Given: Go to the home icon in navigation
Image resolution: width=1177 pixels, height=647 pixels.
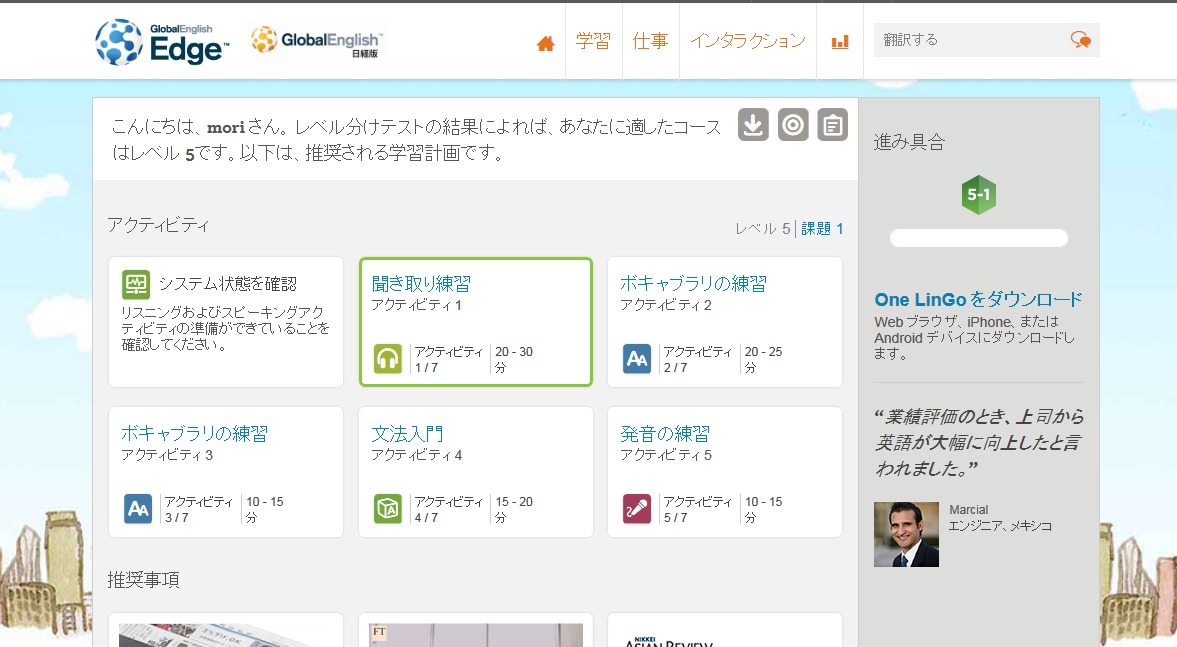Looking at the screenshot, I should coord(546,44).
